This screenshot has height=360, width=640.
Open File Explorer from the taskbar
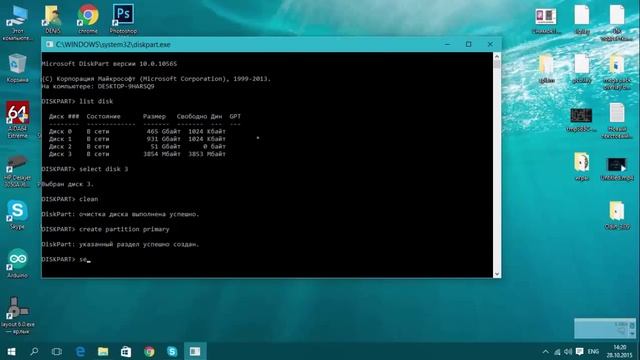tap(103, 351)
